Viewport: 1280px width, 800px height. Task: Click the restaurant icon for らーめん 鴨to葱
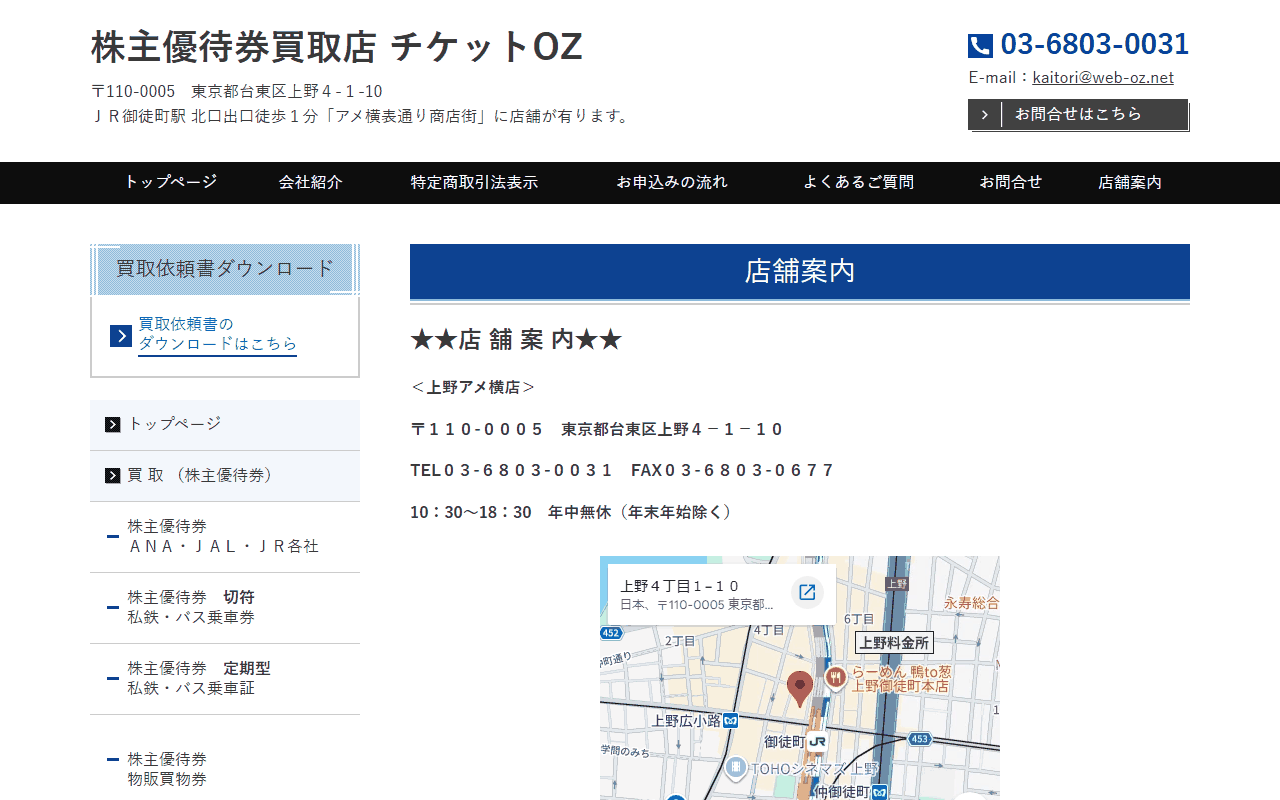837,677
